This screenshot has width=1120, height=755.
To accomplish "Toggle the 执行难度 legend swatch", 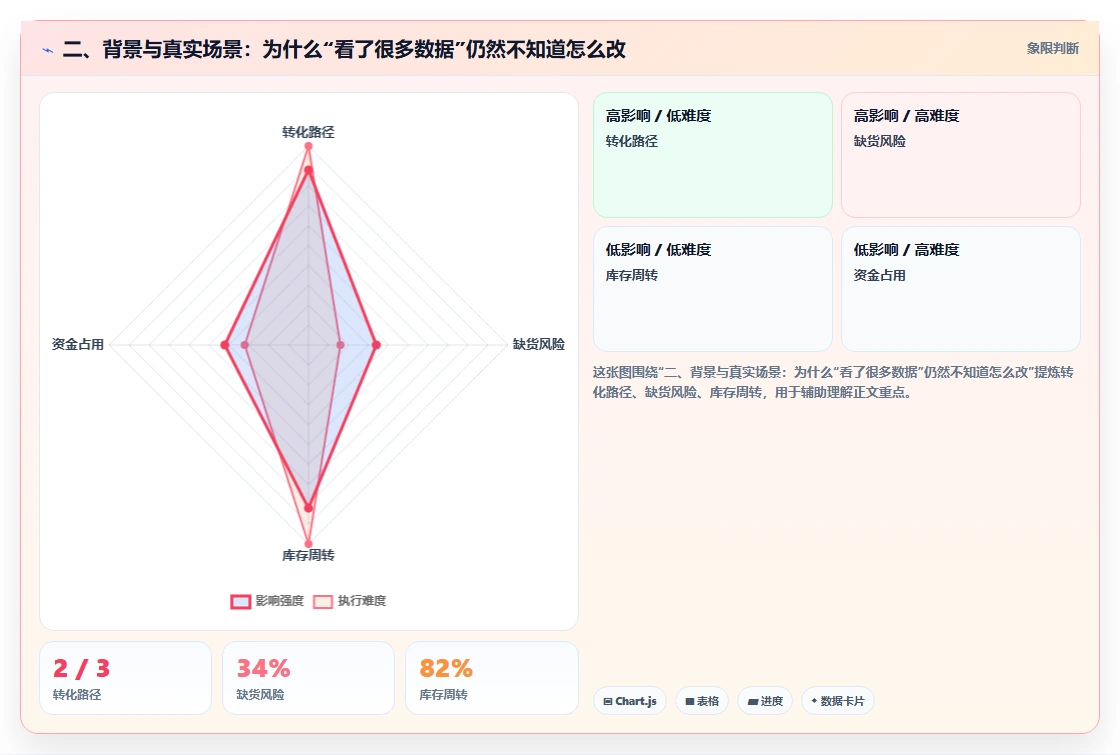I will pyautogui.click(x=323, y=601).
